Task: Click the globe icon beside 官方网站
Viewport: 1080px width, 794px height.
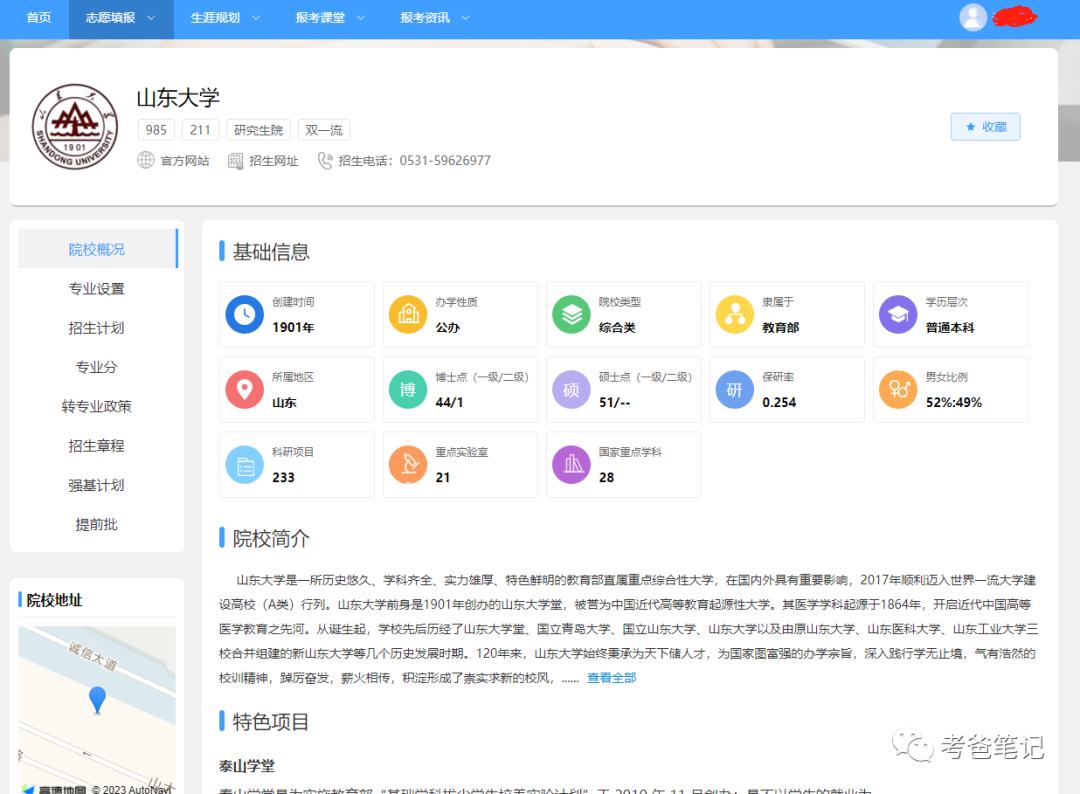Action: pos(145,160)
